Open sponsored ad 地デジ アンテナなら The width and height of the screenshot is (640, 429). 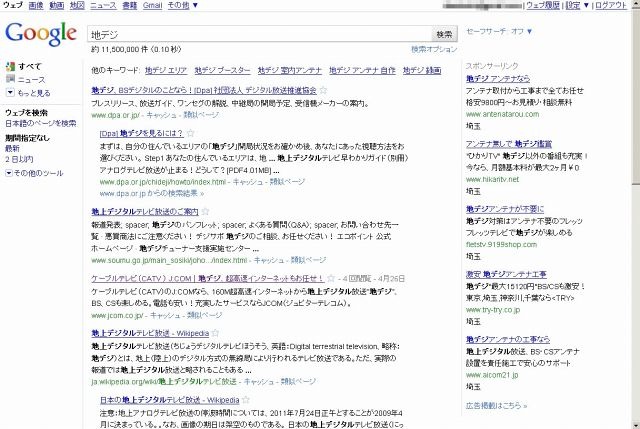[498, 78]
